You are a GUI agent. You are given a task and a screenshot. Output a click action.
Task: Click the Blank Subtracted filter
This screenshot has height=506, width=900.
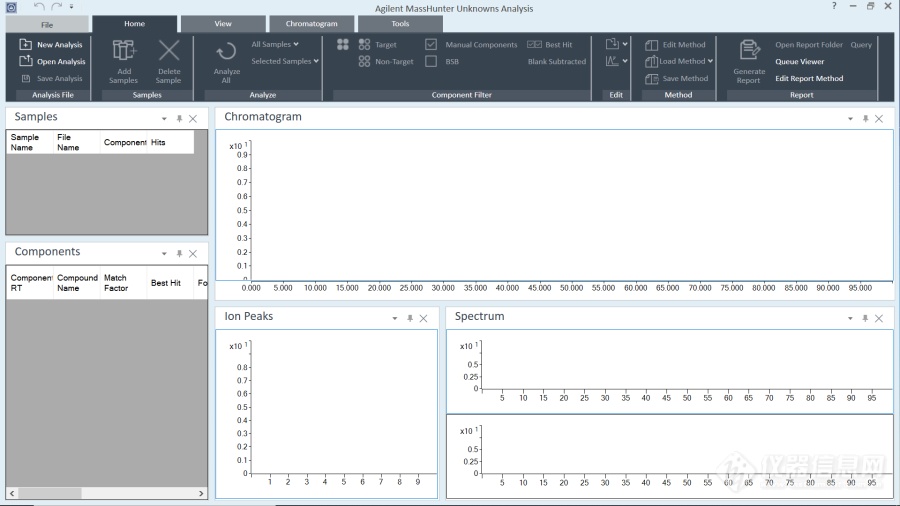tap(557, 61)
